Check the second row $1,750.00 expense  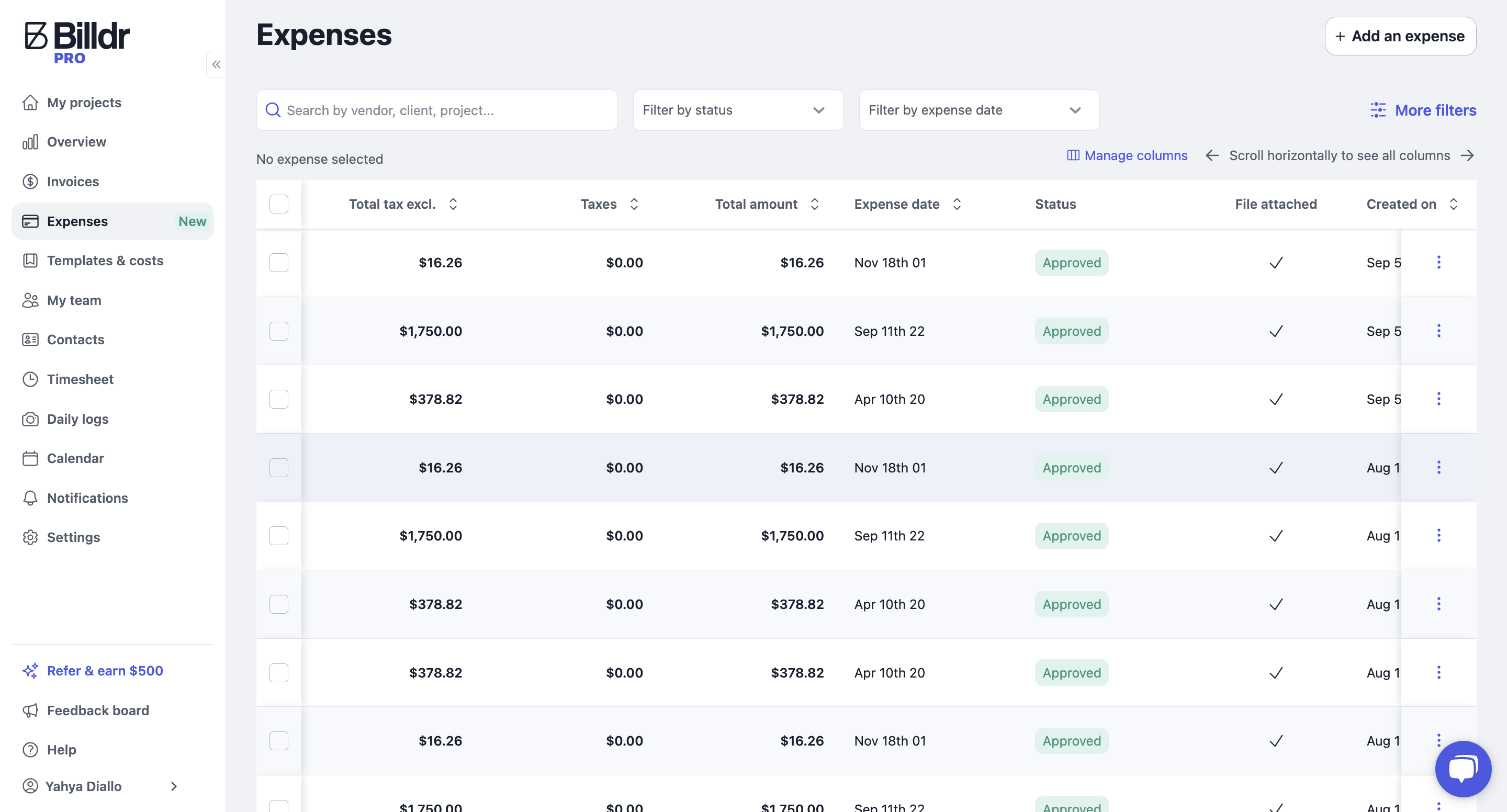click(x=278, y=331)
